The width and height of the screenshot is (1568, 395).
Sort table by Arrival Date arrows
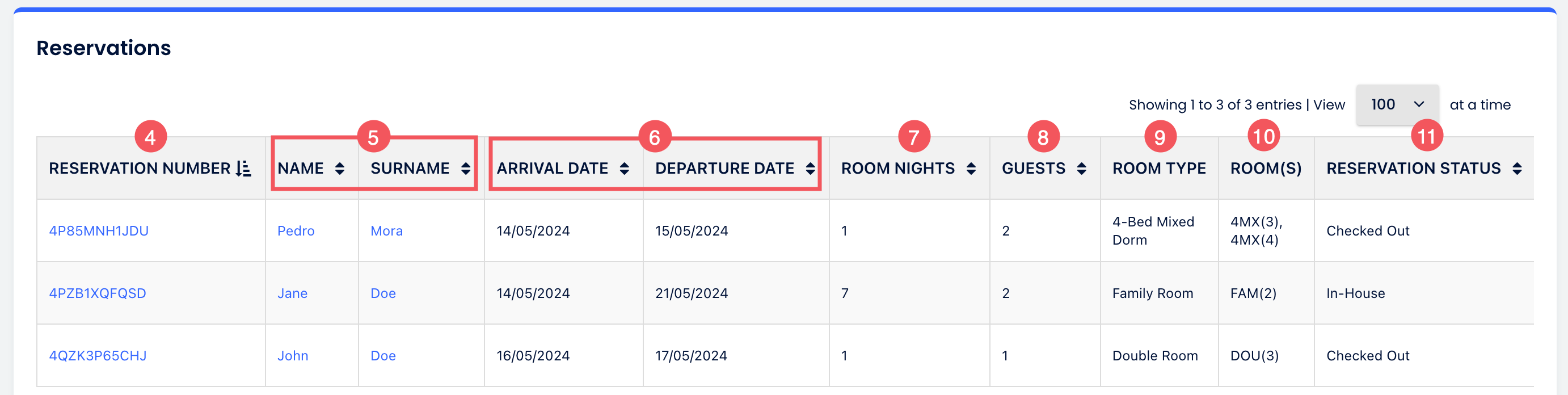[624, 169]
